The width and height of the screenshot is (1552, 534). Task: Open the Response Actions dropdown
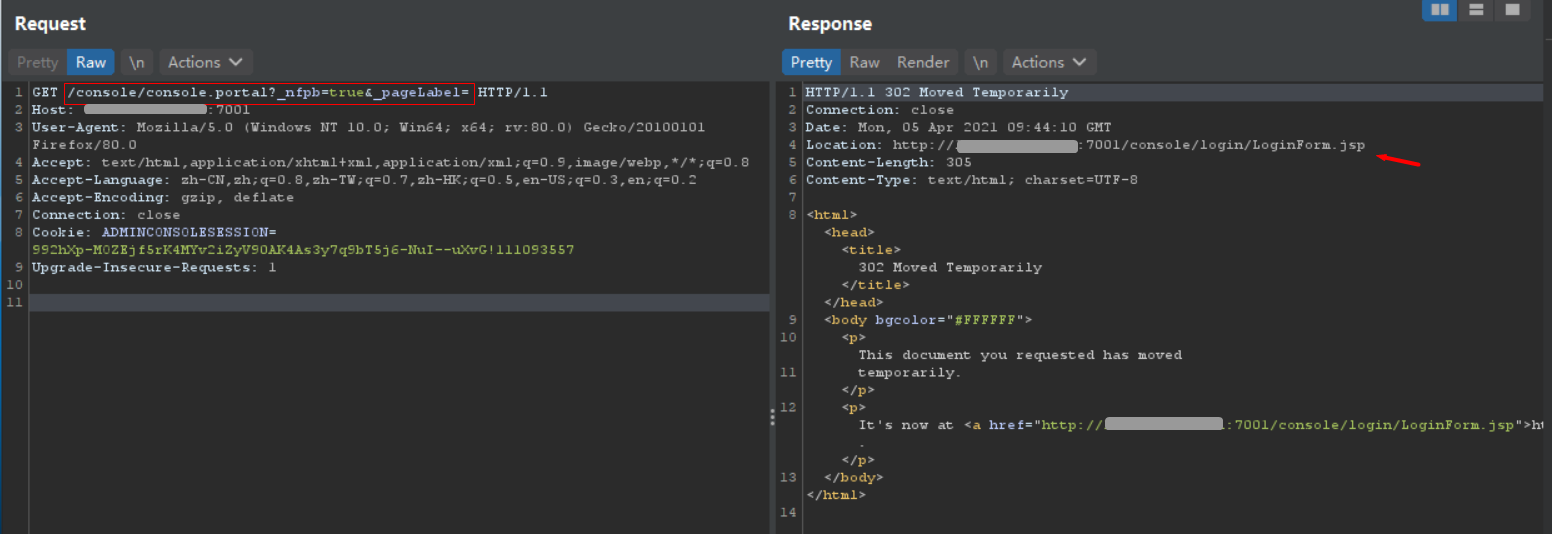pos(1049,62)
